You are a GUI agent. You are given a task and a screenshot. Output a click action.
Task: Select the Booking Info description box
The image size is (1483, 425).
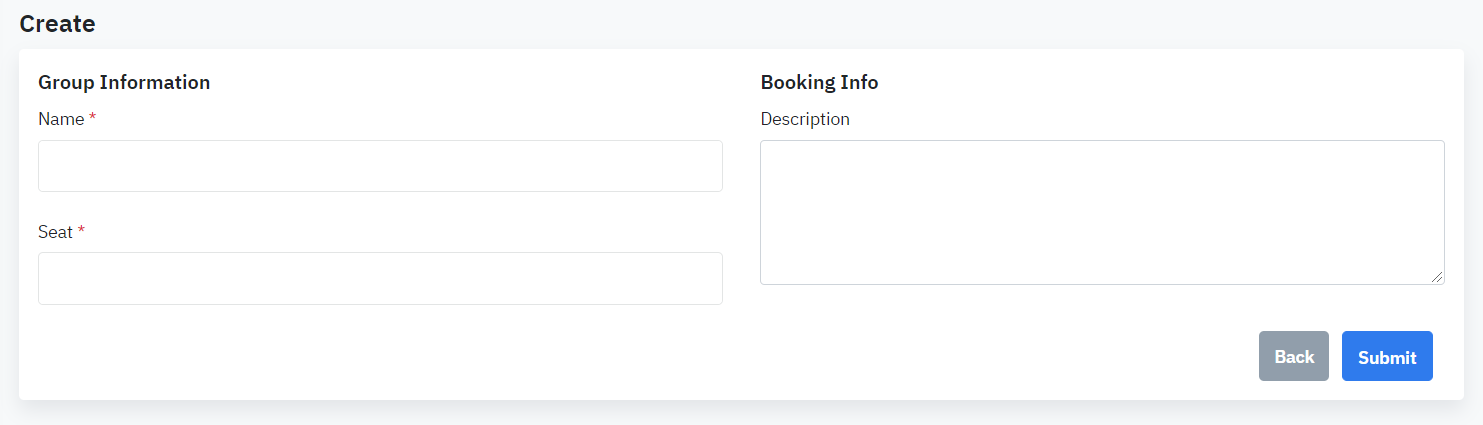[1102, 212]
